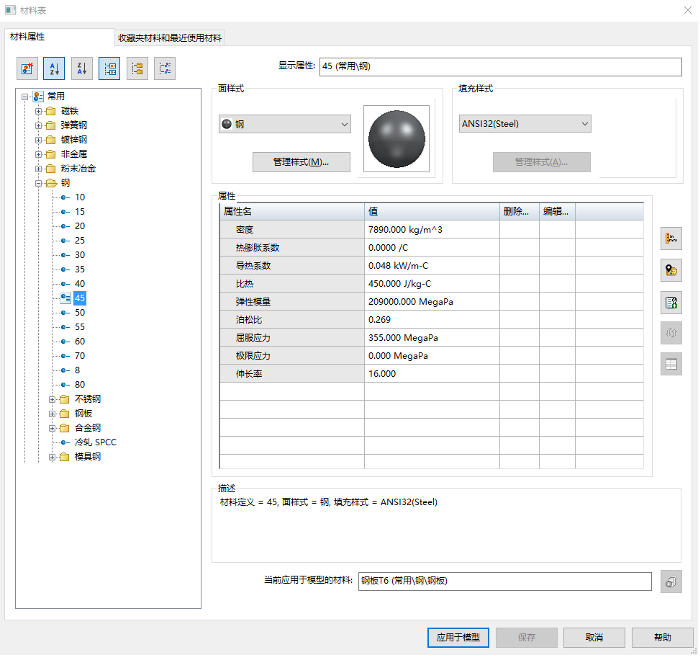This screenshot has width=700, height=656.
Task: Open the ANSI32(Steel) fill style dropdown
Action: 524,124
